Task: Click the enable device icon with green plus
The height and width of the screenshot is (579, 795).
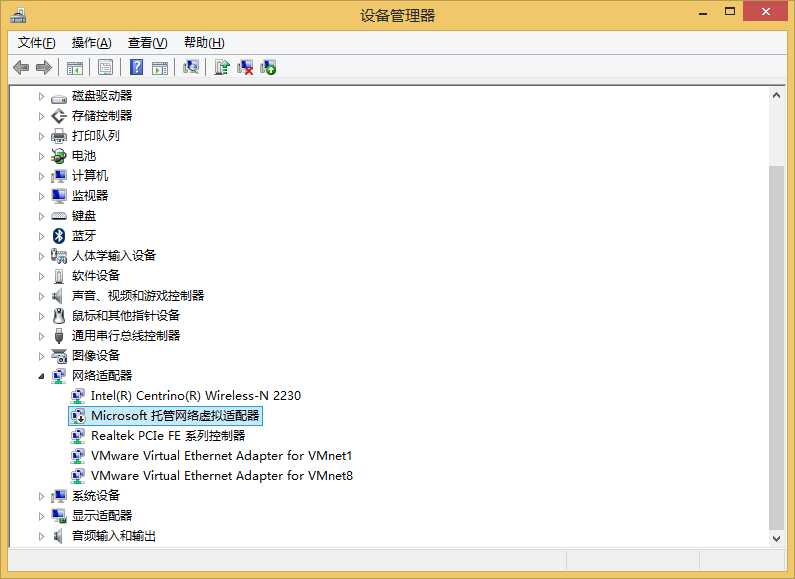Action: pyautogui.click(x=268, y=67)
